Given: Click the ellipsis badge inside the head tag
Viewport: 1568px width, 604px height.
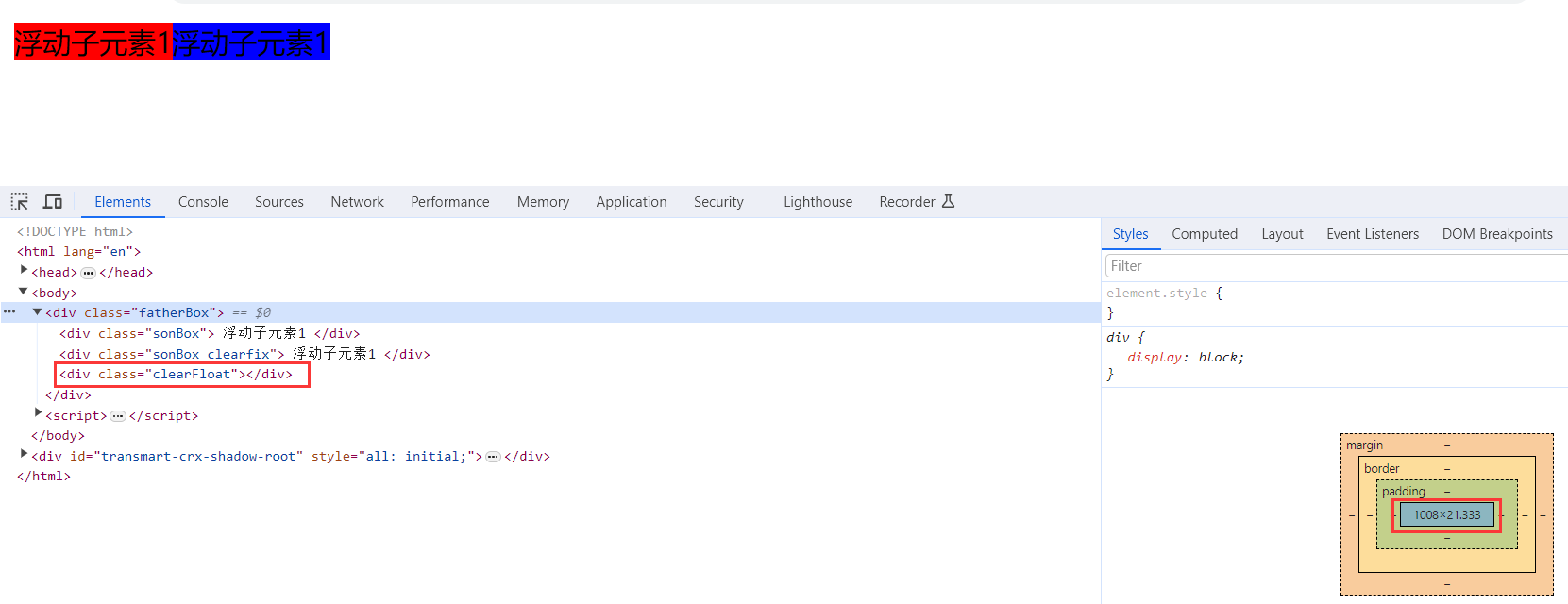Looking at the screenshot, I should tap(88, 273).
